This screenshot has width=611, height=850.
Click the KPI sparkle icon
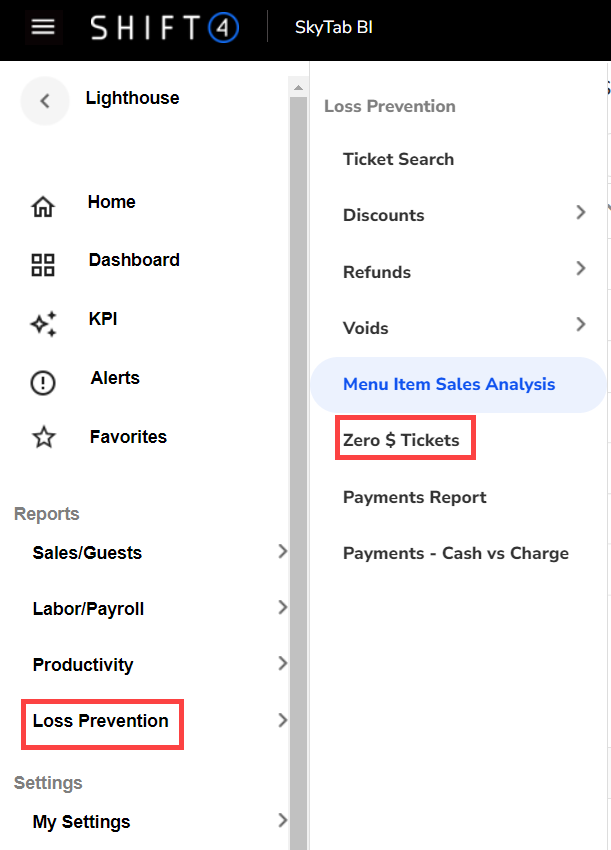(x=43, y=323)
